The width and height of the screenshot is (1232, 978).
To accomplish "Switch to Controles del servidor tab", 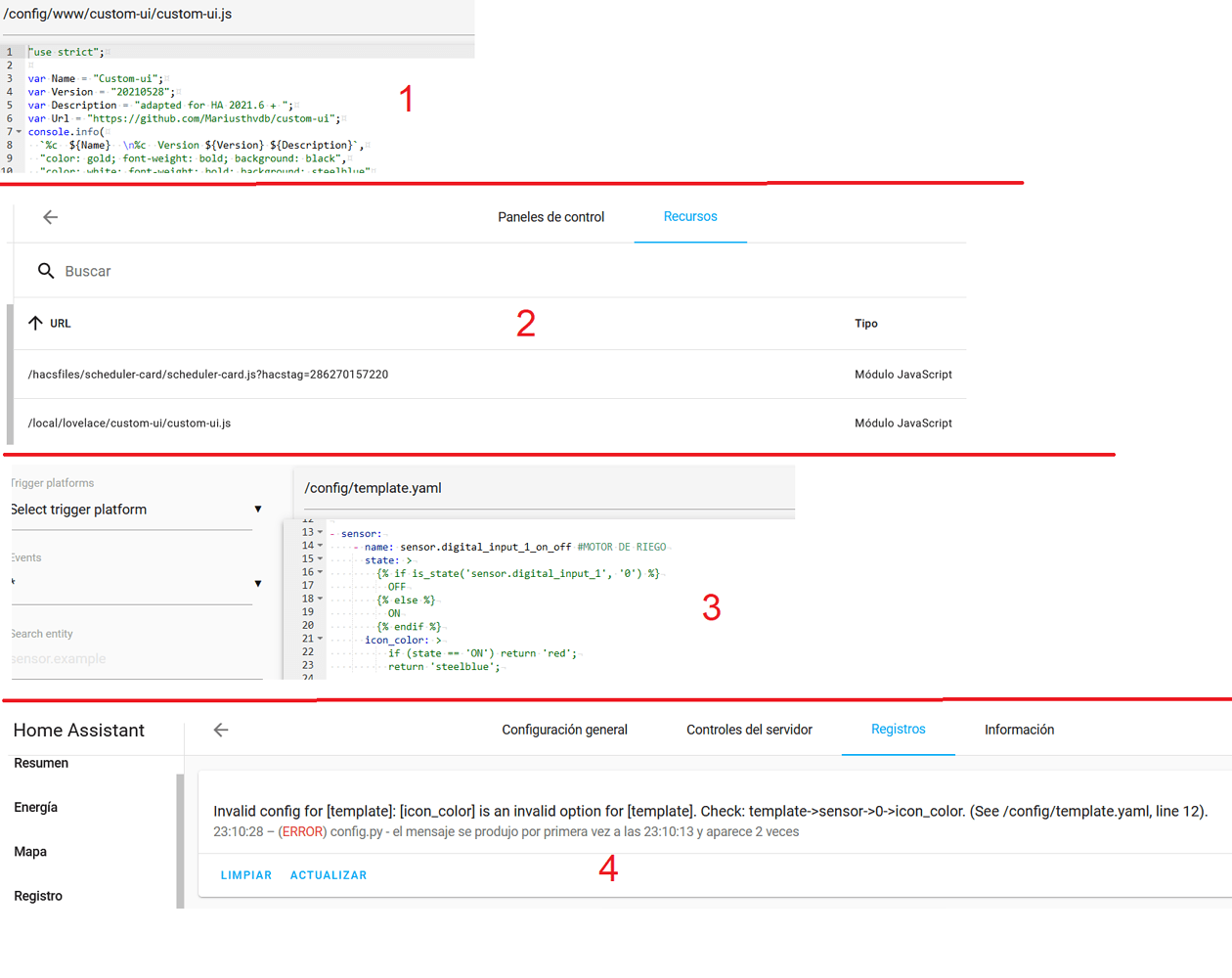I will click(x=749, y=730).
